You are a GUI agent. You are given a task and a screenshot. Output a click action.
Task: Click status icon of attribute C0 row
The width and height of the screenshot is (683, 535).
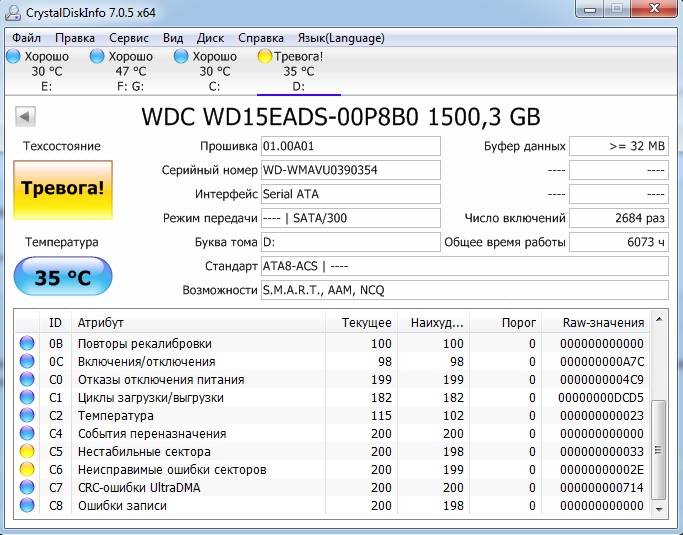(x=27, y=379)
